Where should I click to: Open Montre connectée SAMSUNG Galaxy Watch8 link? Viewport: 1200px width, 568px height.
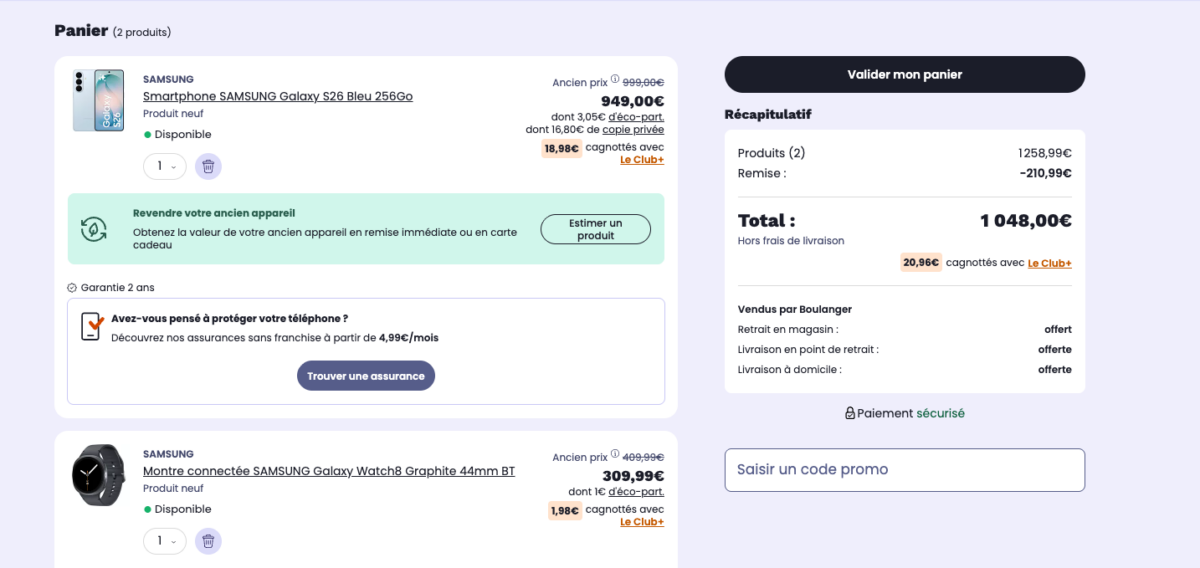point(329,471)
